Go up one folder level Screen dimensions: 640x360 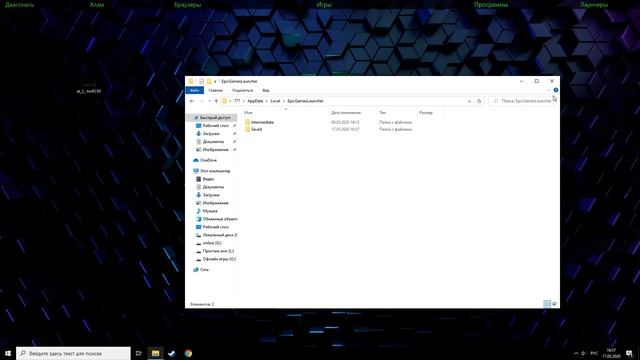click(216, 101)
